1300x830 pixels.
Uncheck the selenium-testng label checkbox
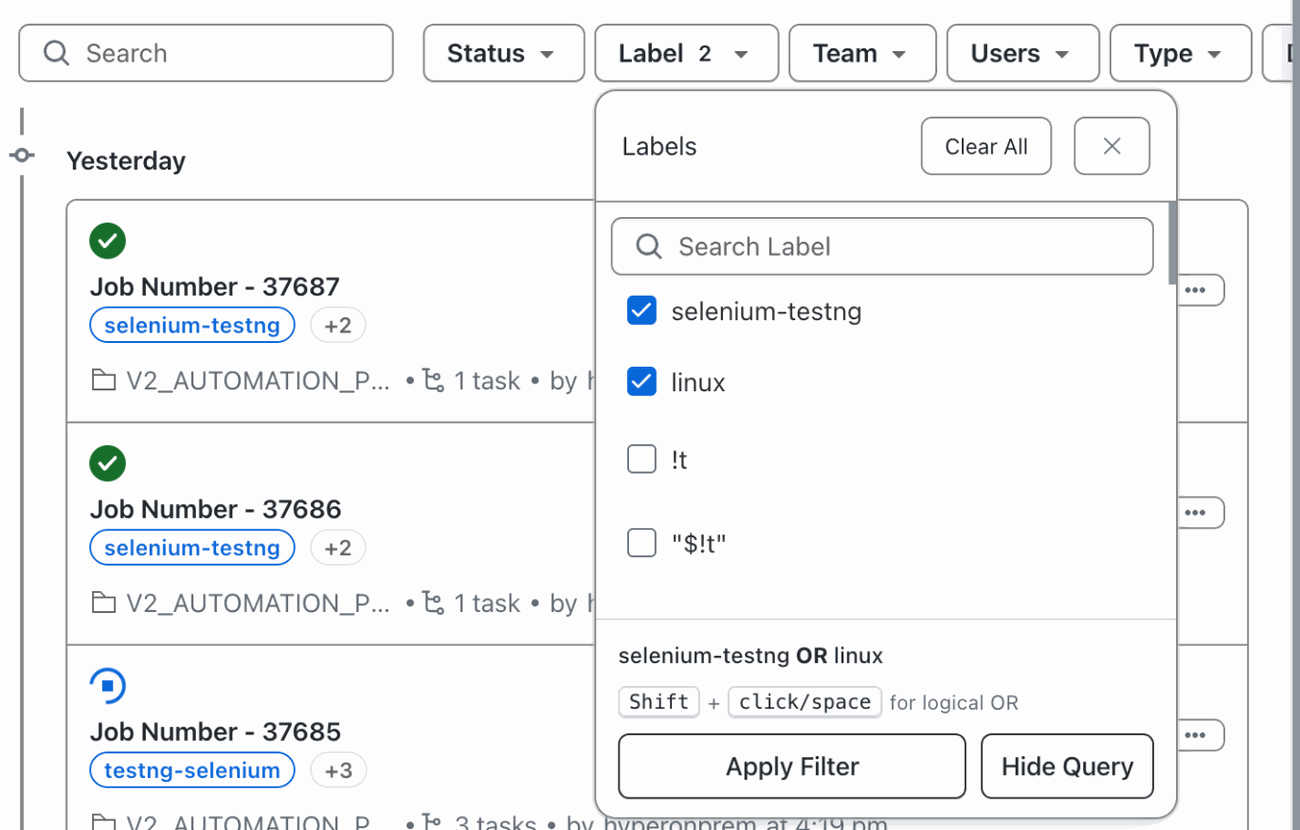pos(642,311)
